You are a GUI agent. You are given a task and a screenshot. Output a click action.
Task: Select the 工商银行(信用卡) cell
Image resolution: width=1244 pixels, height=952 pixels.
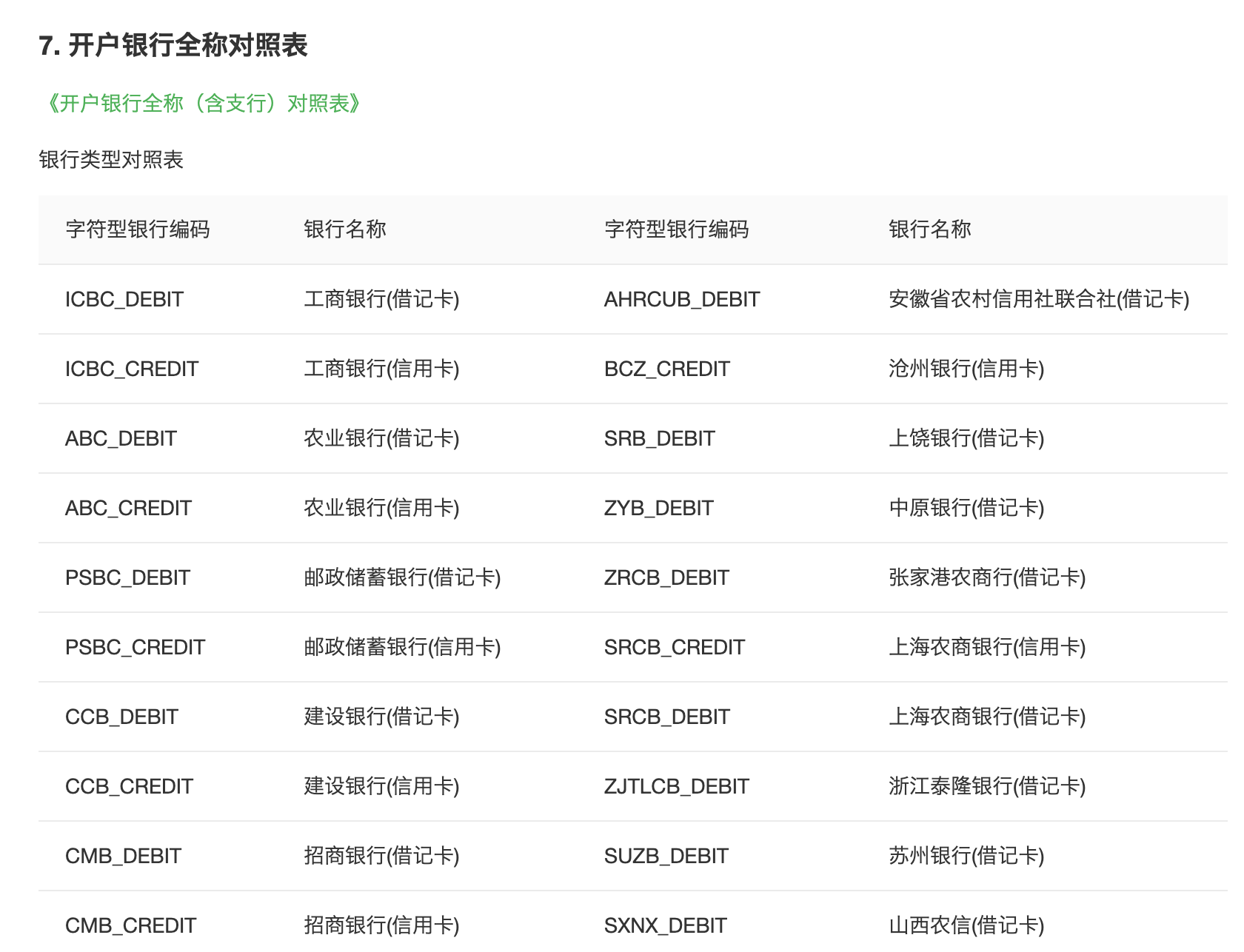pyautogui.click(x=382, y=369)
